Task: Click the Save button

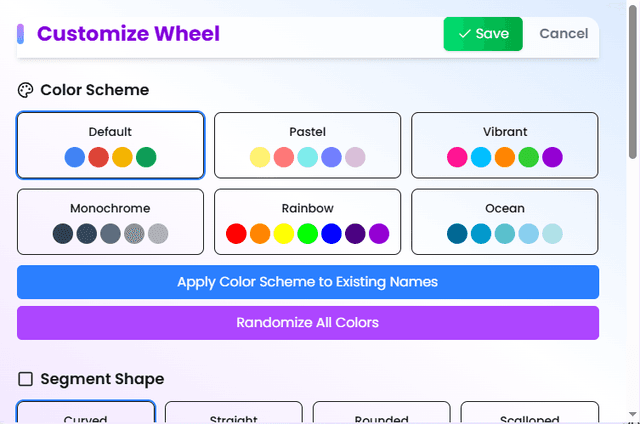Action: pyautogui.click(x=483, y=34)
